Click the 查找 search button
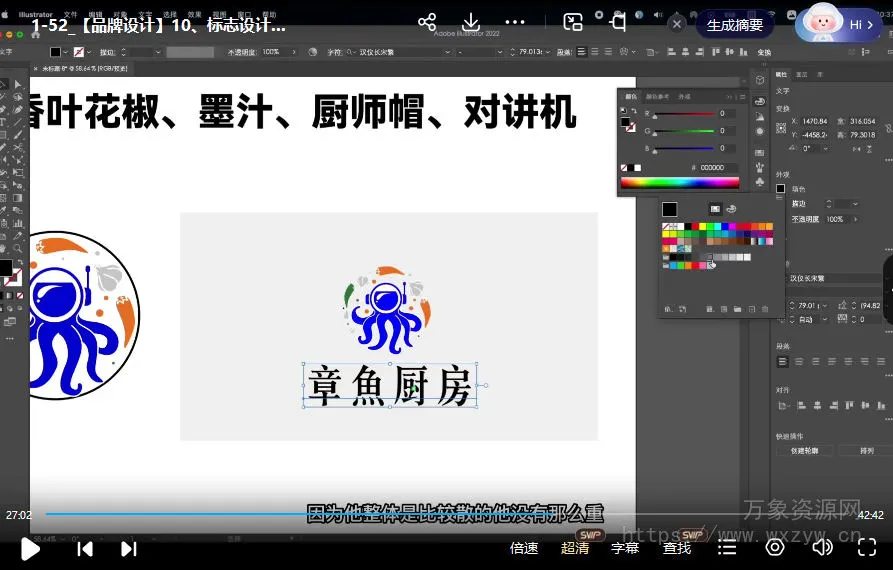 677,548
